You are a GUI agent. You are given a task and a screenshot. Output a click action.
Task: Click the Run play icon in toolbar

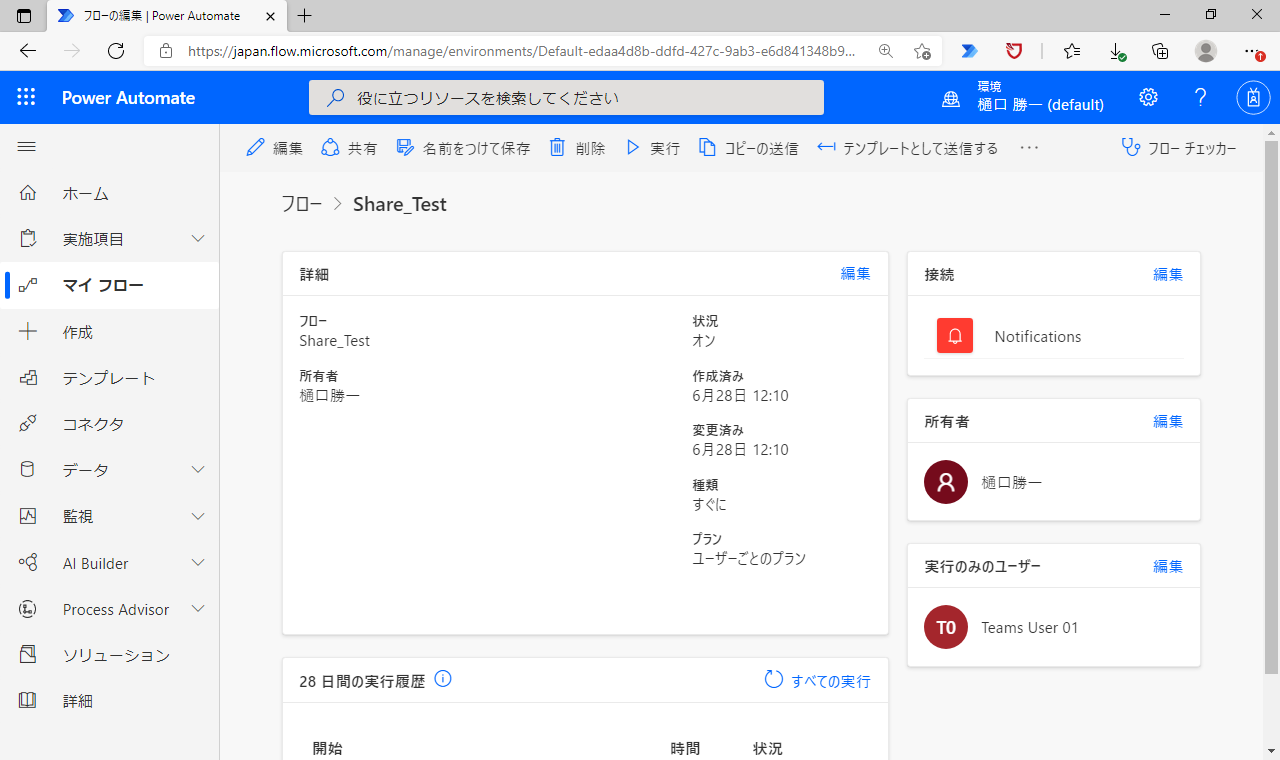632,147
